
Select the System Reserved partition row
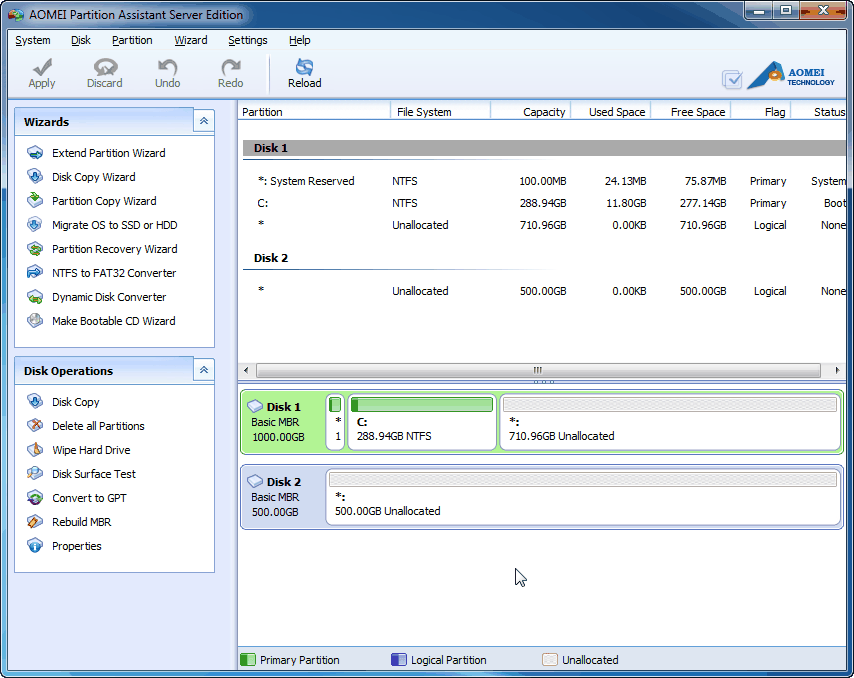pyautogui.click(x=544, y=181)
